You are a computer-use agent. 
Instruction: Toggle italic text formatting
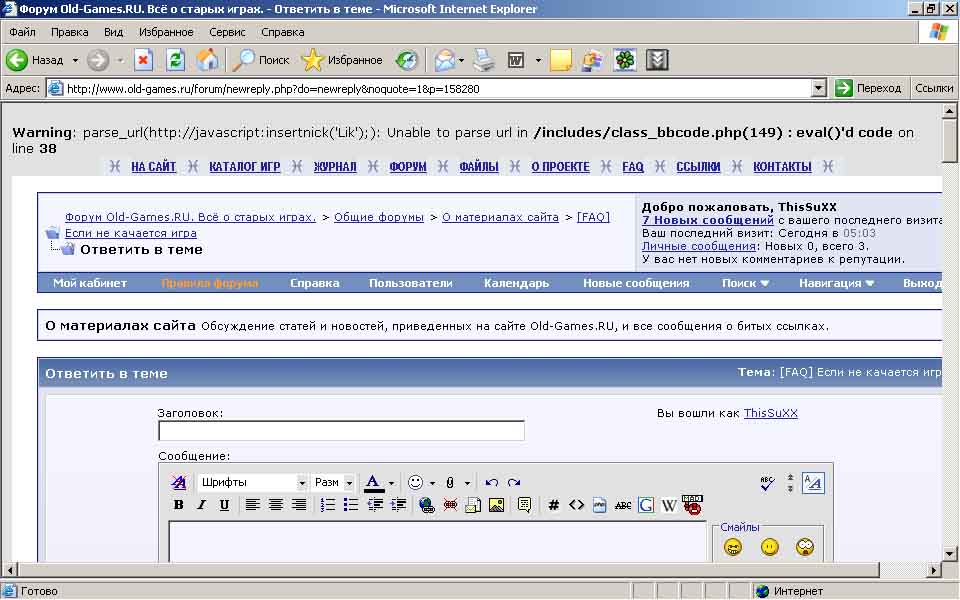[x=201, y=505]
